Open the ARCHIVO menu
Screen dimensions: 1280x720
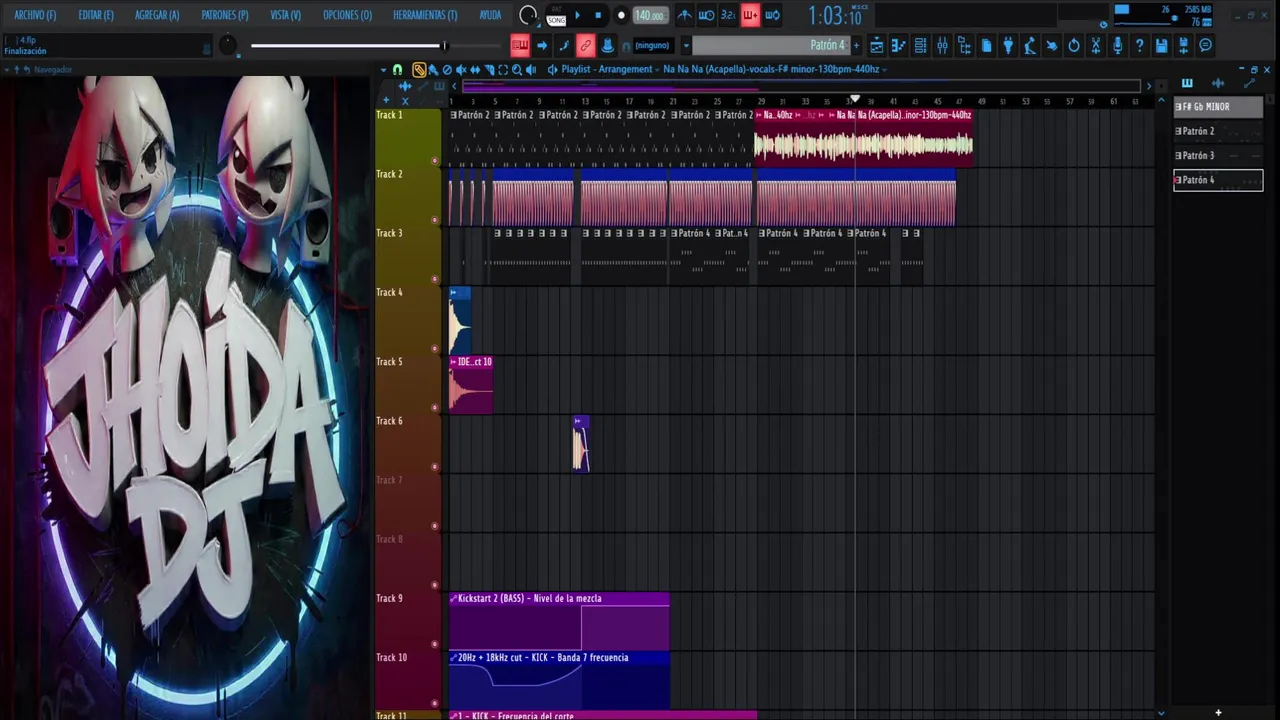[35, 15]
